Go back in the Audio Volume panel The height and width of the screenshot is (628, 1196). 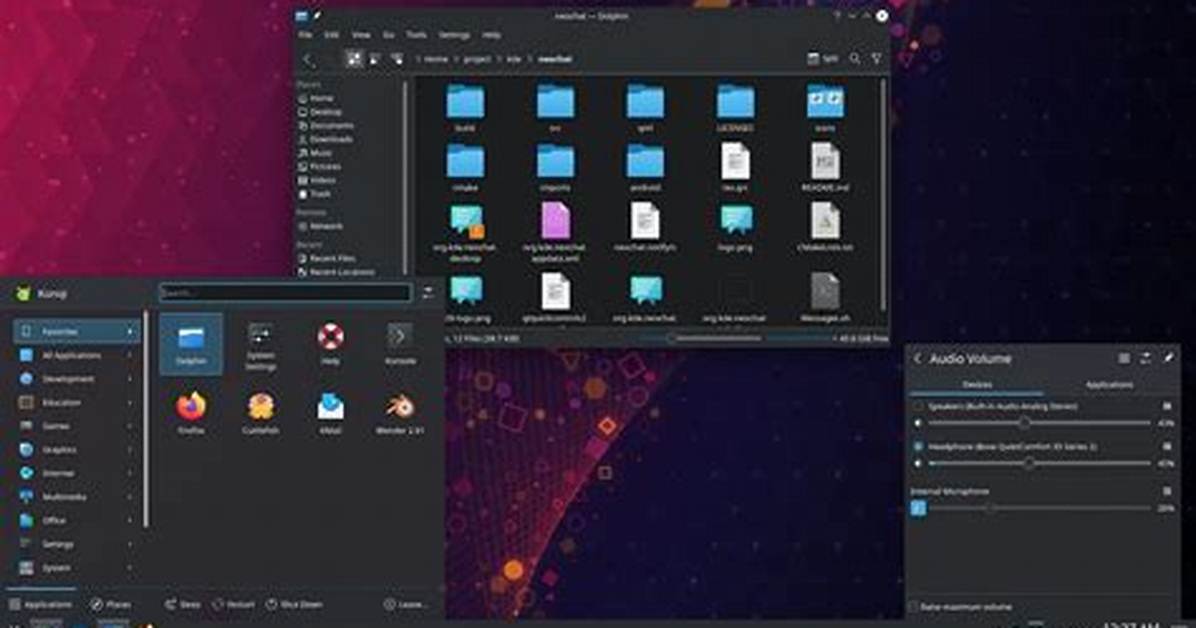pyautogui.click(x=918, y=359)
